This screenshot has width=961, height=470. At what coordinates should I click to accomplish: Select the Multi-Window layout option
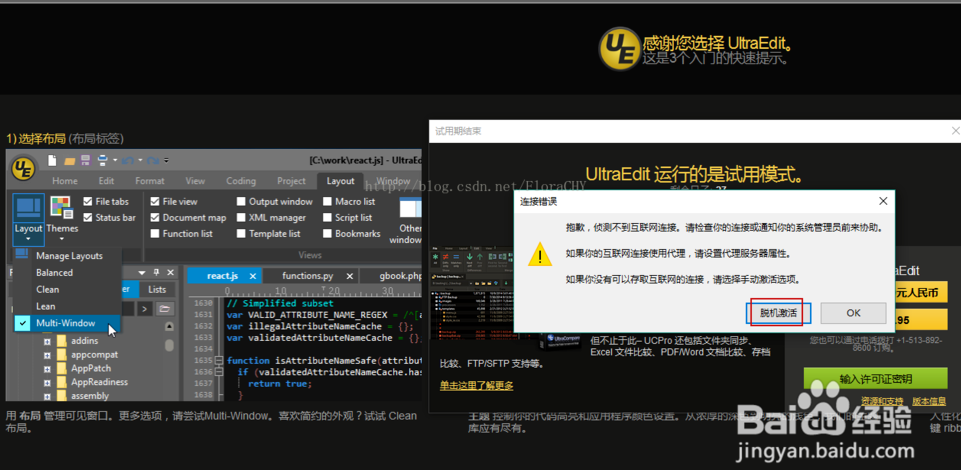tap(67, 323)
